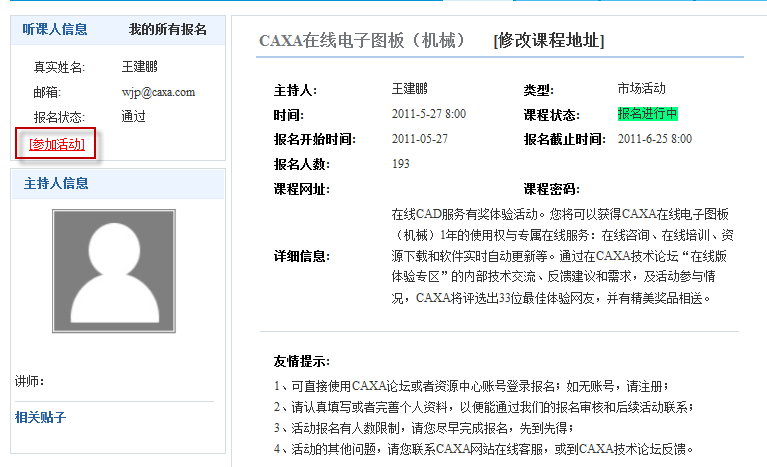767x467 pixels.
Task: Open the 听课人信息 tab
Action: (x=55, y=29)
